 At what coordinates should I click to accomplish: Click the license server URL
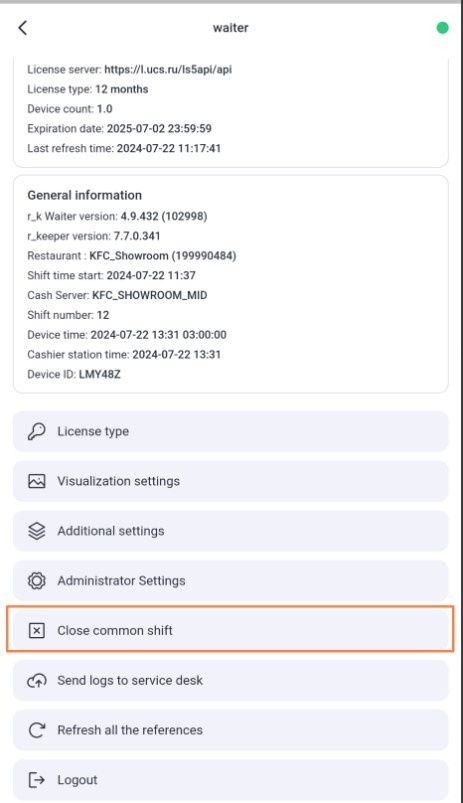pyautogui.click(x=168, y=69)
